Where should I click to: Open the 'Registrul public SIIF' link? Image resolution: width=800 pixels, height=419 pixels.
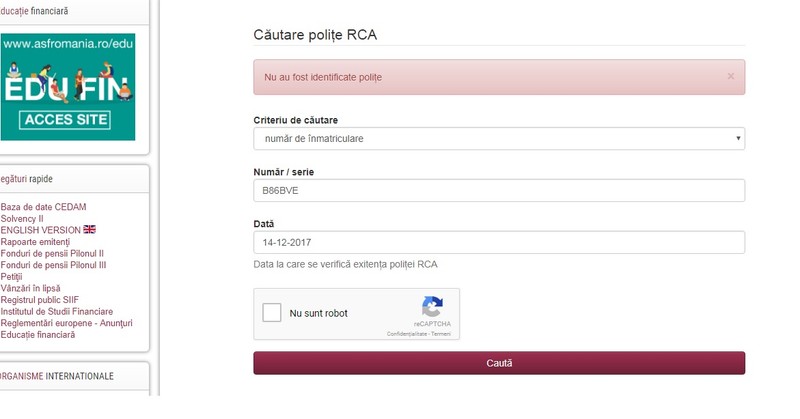tap(40, 300)
